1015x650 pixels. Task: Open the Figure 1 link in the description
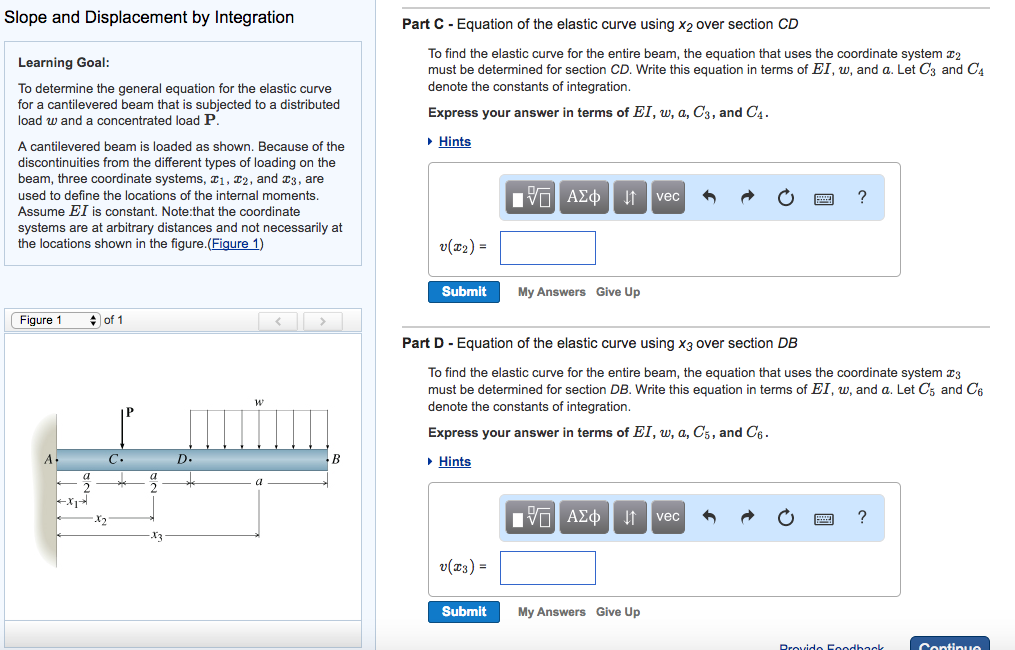point(234,243)
